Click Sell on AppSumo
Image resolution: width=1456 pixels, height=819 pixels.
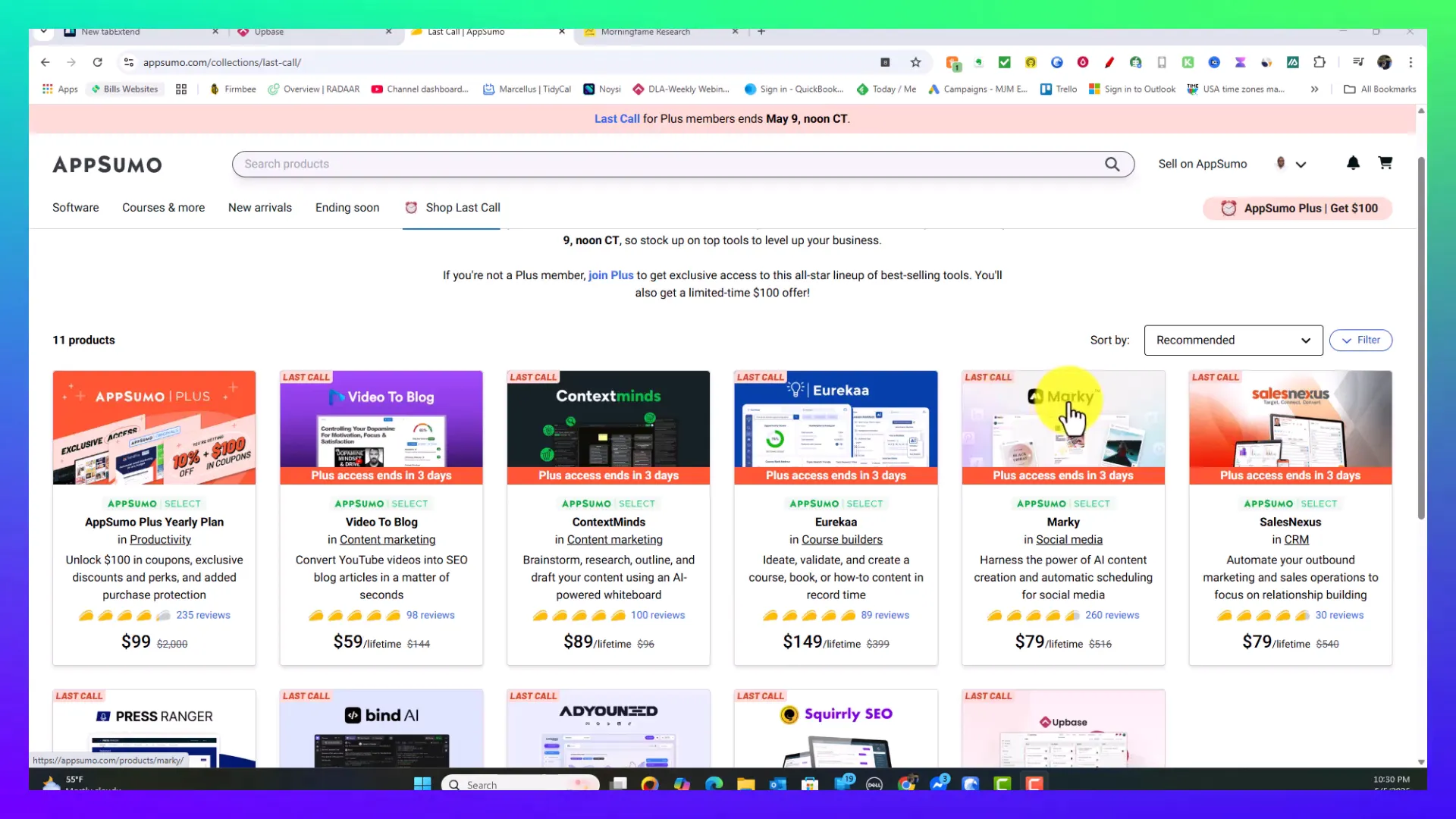click(1202, 164)
